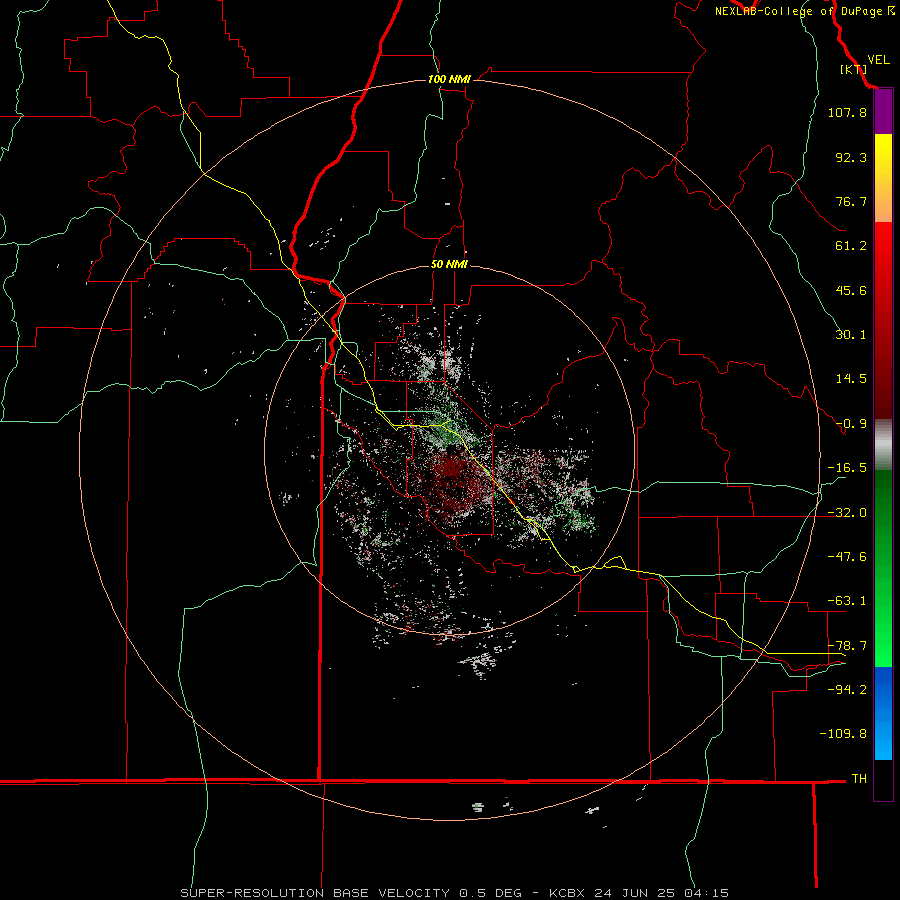Click the purple segment of the color bar

883,112
